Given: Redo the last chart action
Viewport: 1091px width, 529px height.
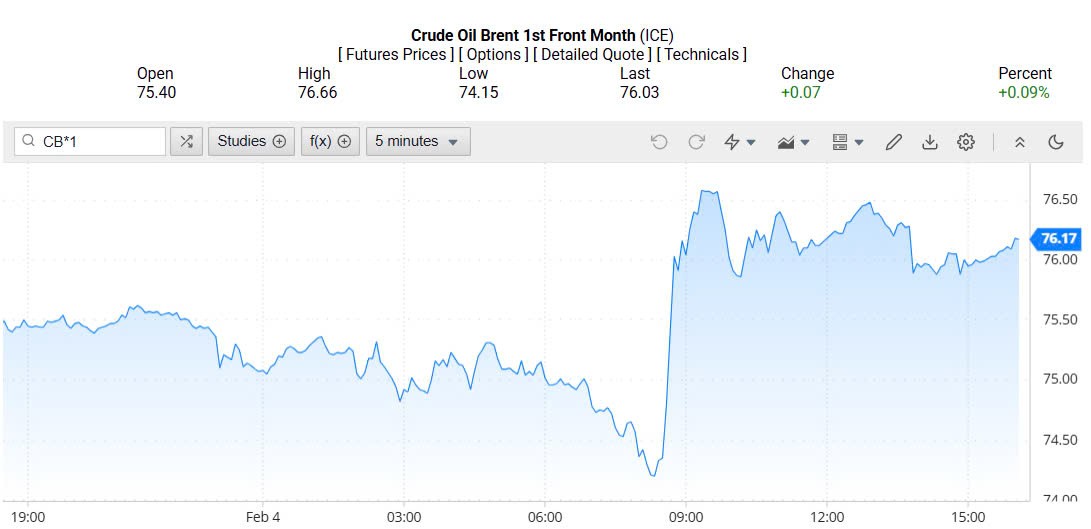Looking at the screenshot, I should click(x=696, y=142).
